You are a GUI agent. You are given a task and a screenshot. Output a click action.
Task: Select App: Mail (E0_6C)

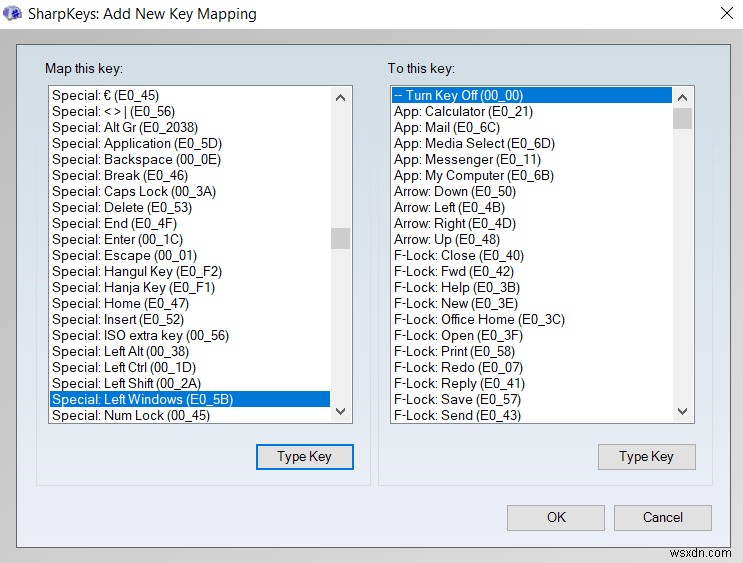(x=532, y=127)
